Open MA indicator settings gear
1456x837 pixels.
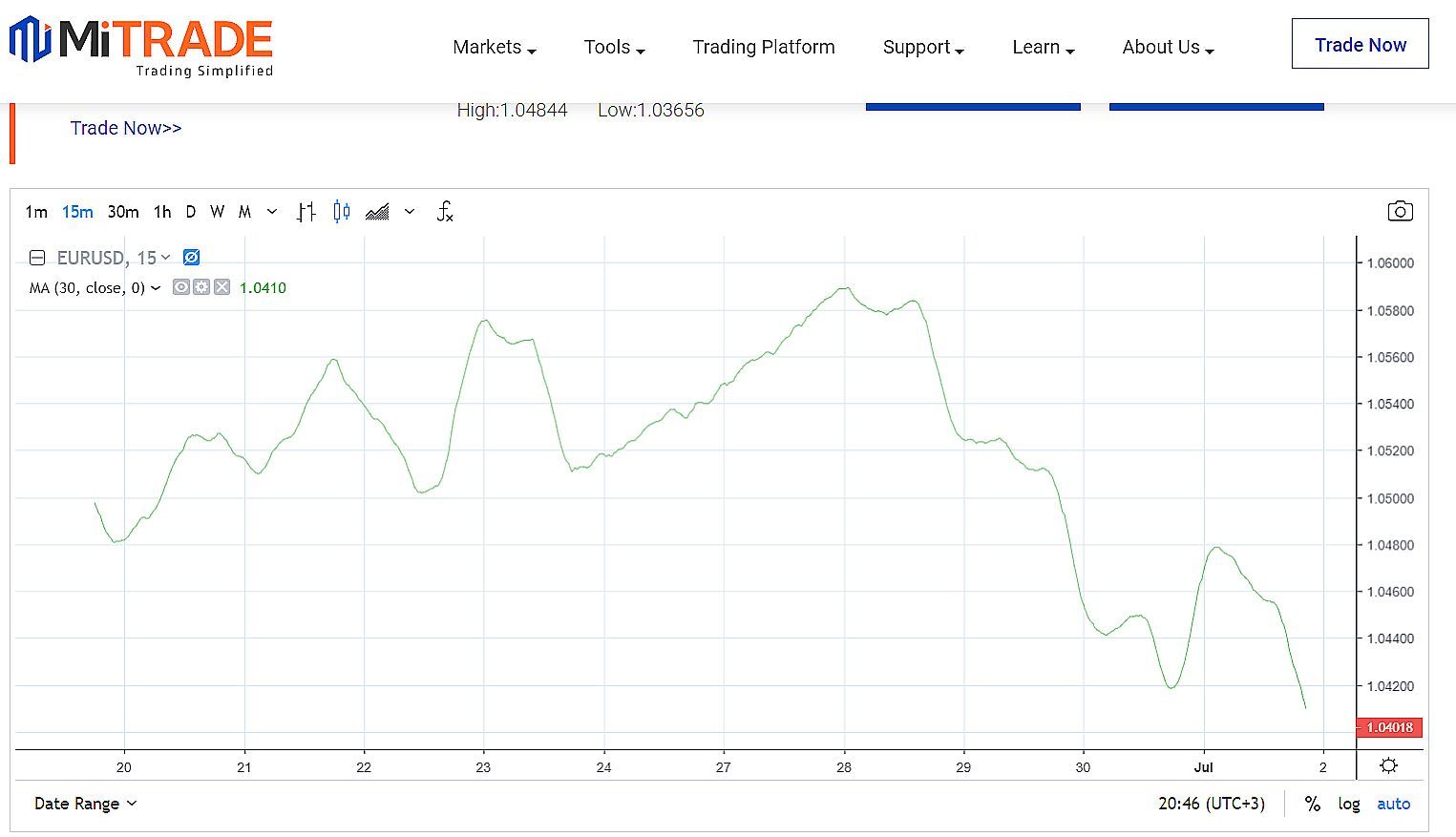coord(201,287)
